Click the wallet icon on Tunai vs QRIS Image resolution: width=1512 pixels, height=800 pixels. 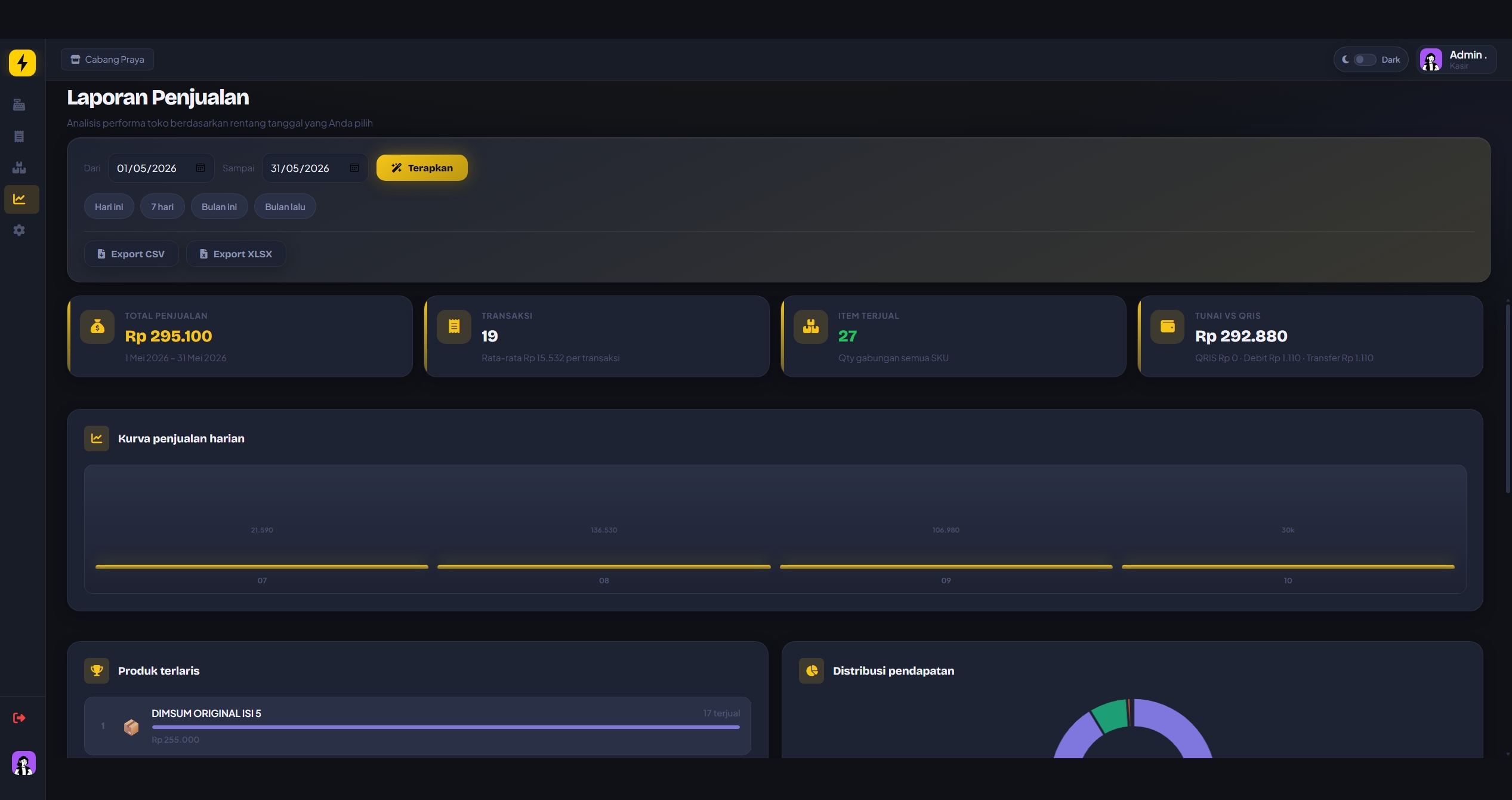coord(1168,327)
